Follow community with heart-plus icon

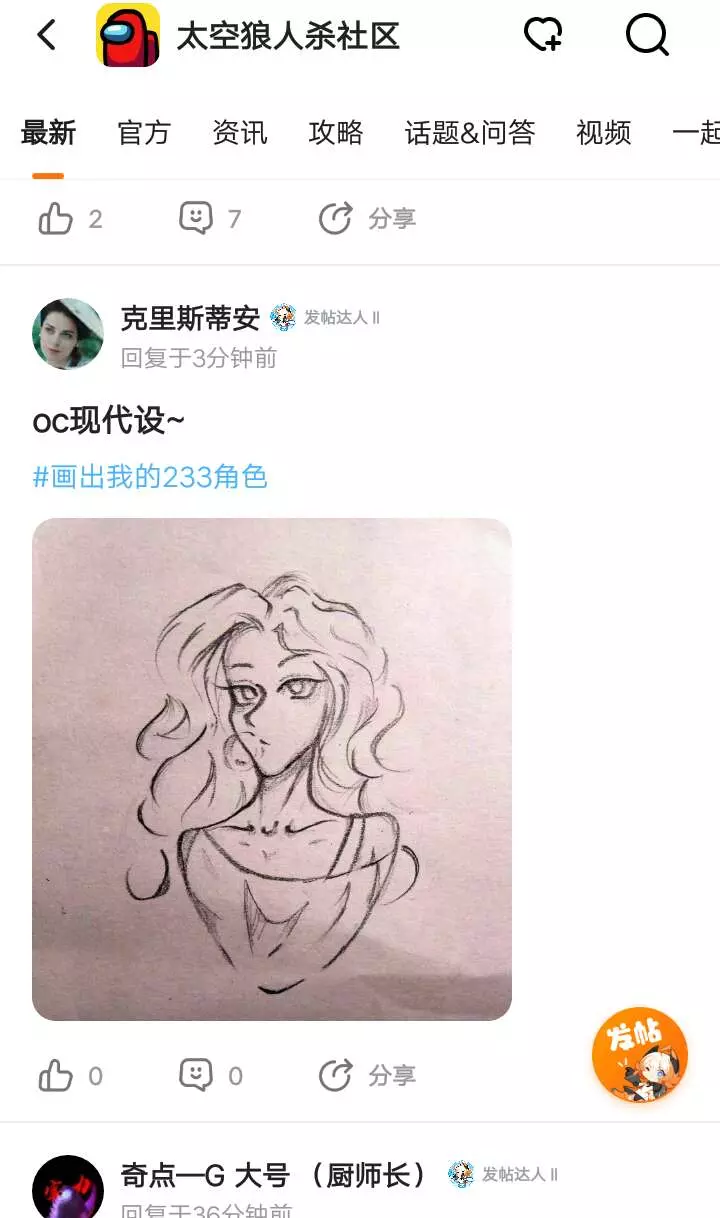coord(544,36)
